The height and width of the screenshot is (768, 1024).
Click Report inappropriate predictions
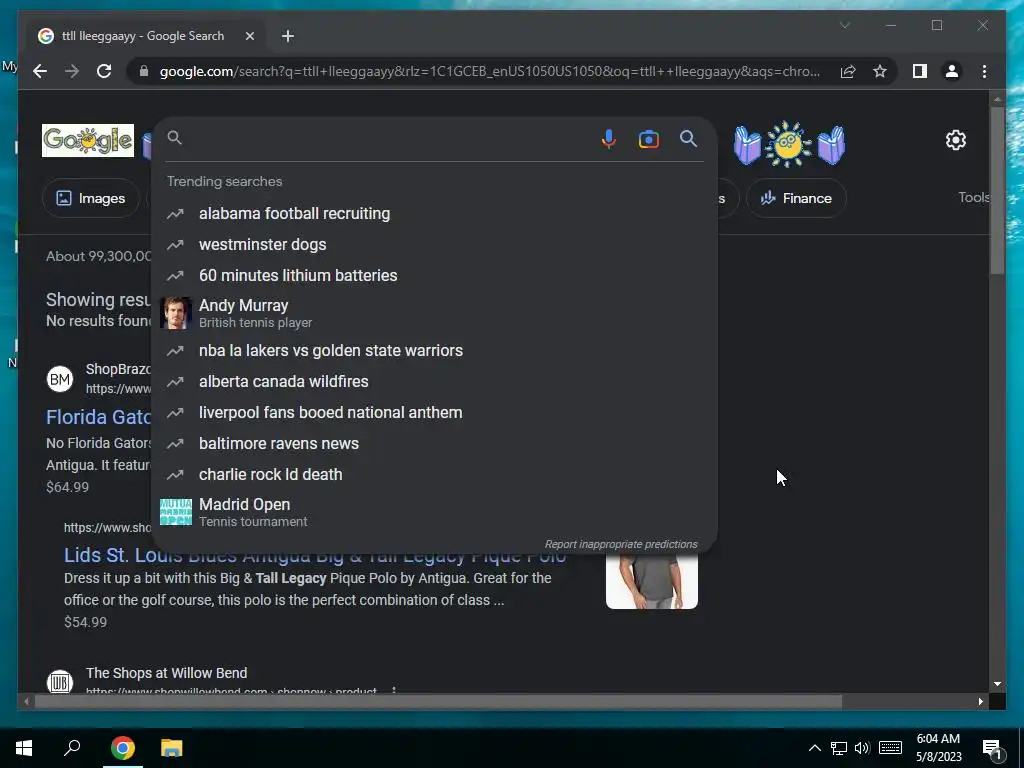pos(621,544)
